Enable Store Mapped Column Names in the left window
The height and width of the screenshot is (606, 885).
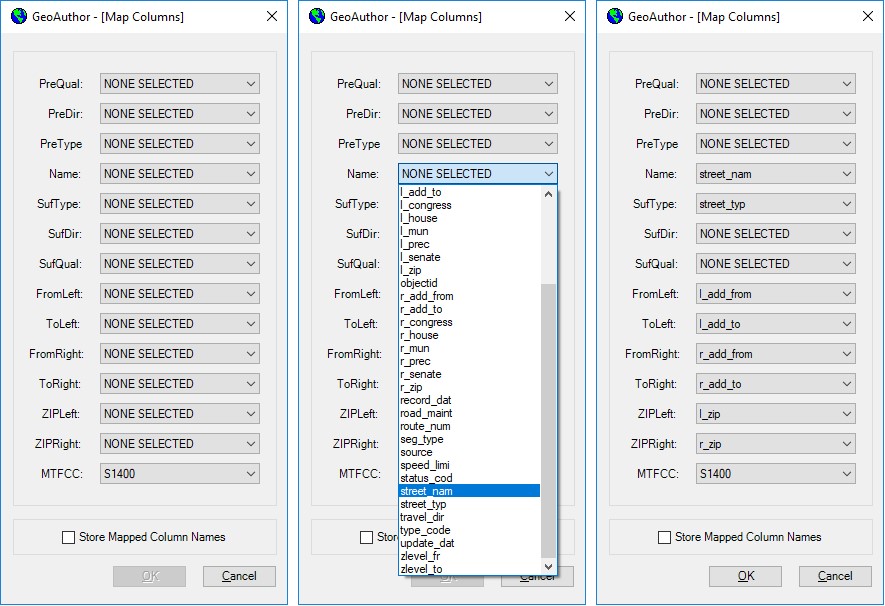pyautogui.click(x=68, y=537)
